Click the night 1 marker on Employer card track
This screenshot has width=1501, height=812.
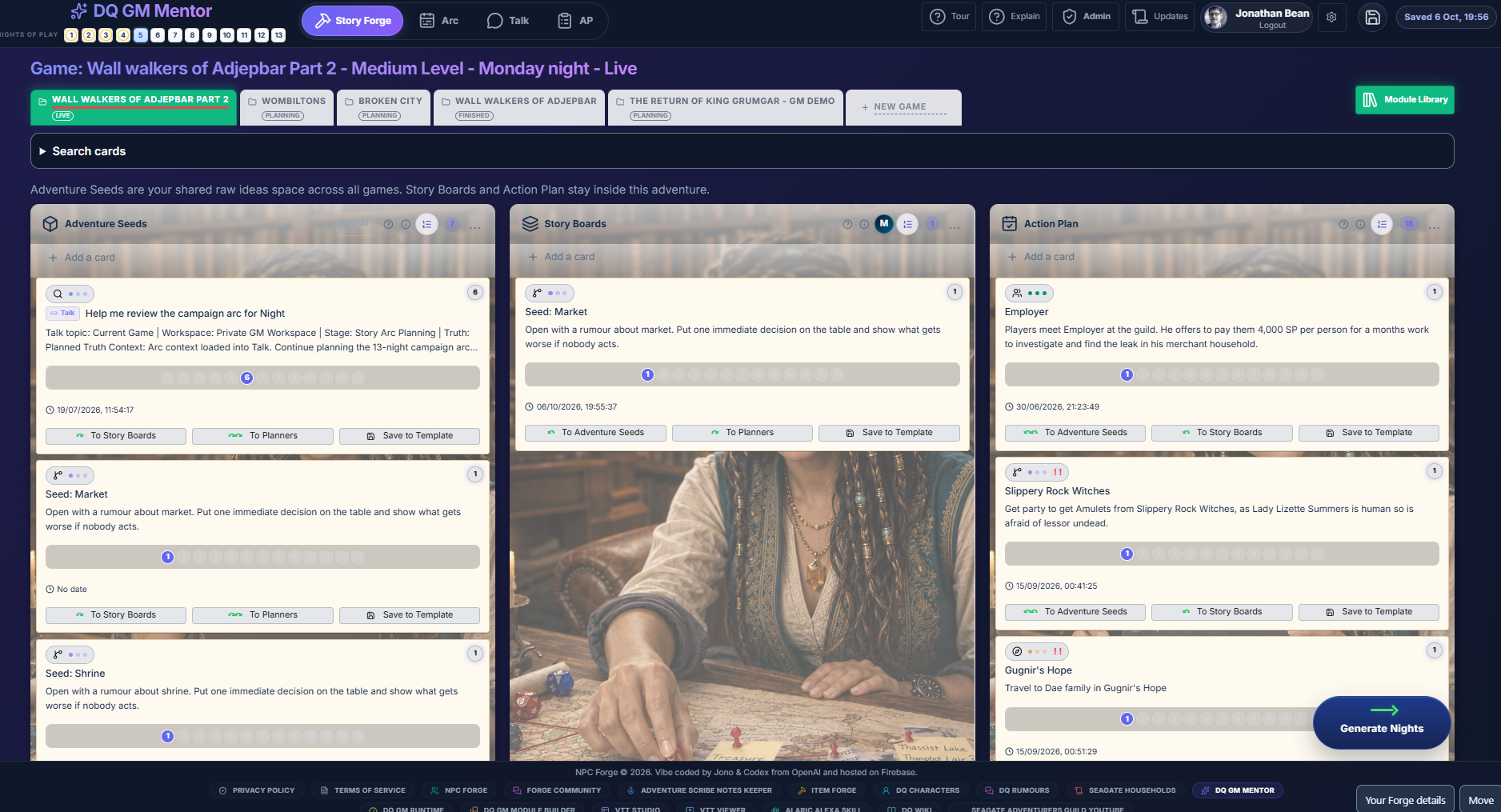1127,374
